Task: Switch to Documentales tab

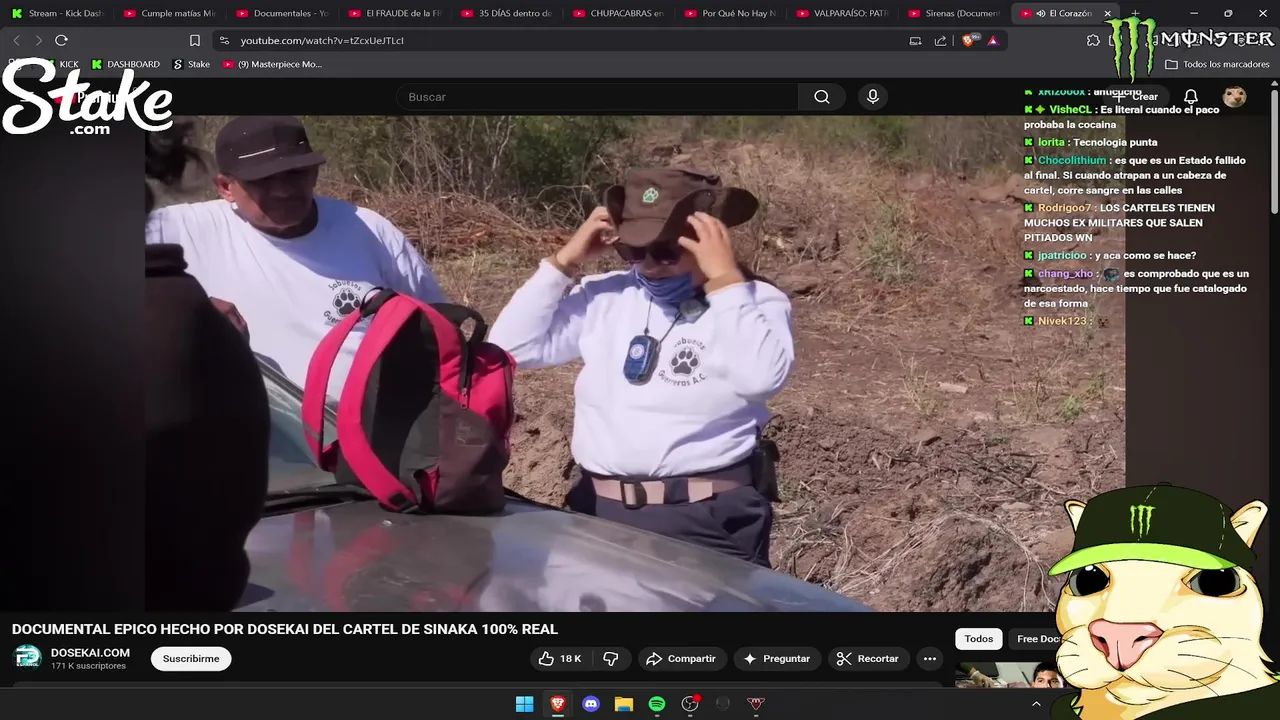Action: click(281, 13)
